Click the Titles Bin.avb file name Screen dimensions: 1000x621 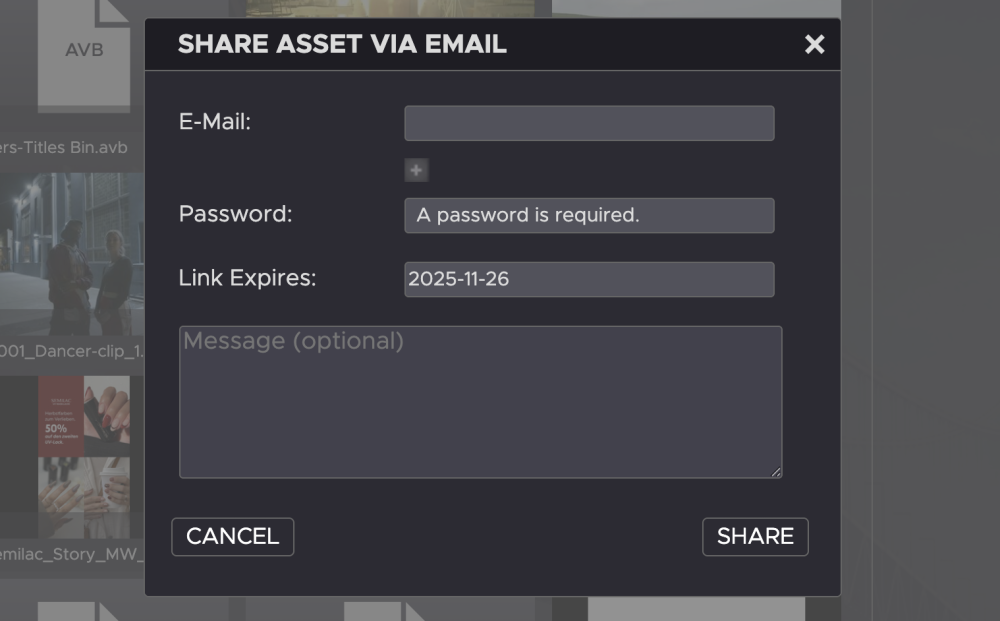pos(64,148)
